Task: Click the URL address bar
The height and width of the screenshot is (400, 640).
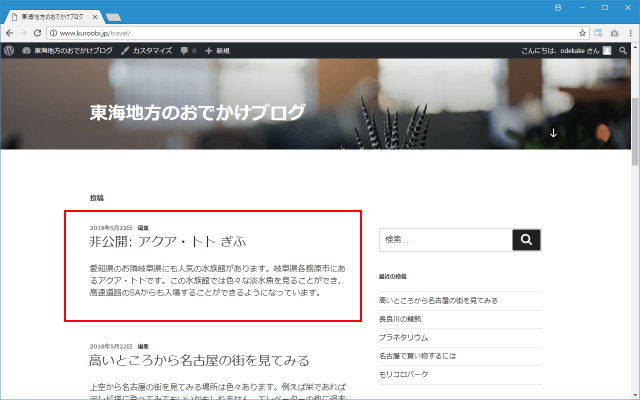Action: coord(317,33)
